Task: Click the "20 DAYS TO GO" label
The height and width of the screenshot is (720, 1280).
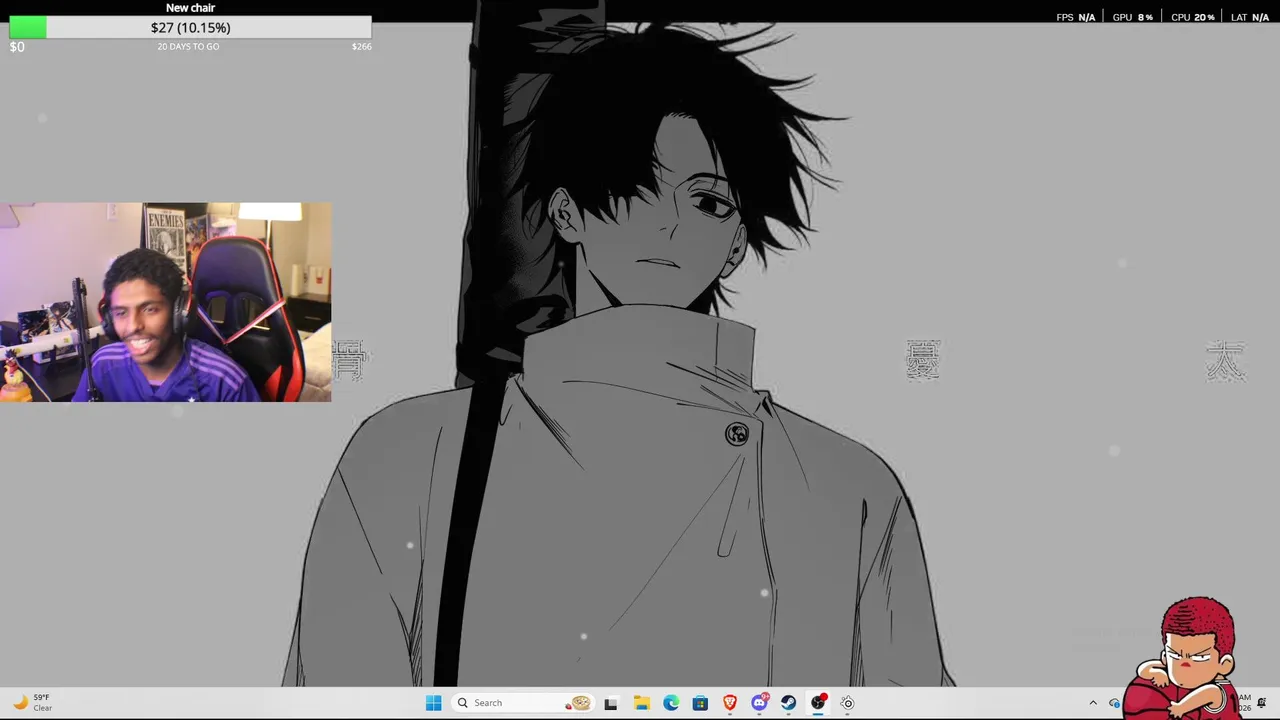Action: 188,47
